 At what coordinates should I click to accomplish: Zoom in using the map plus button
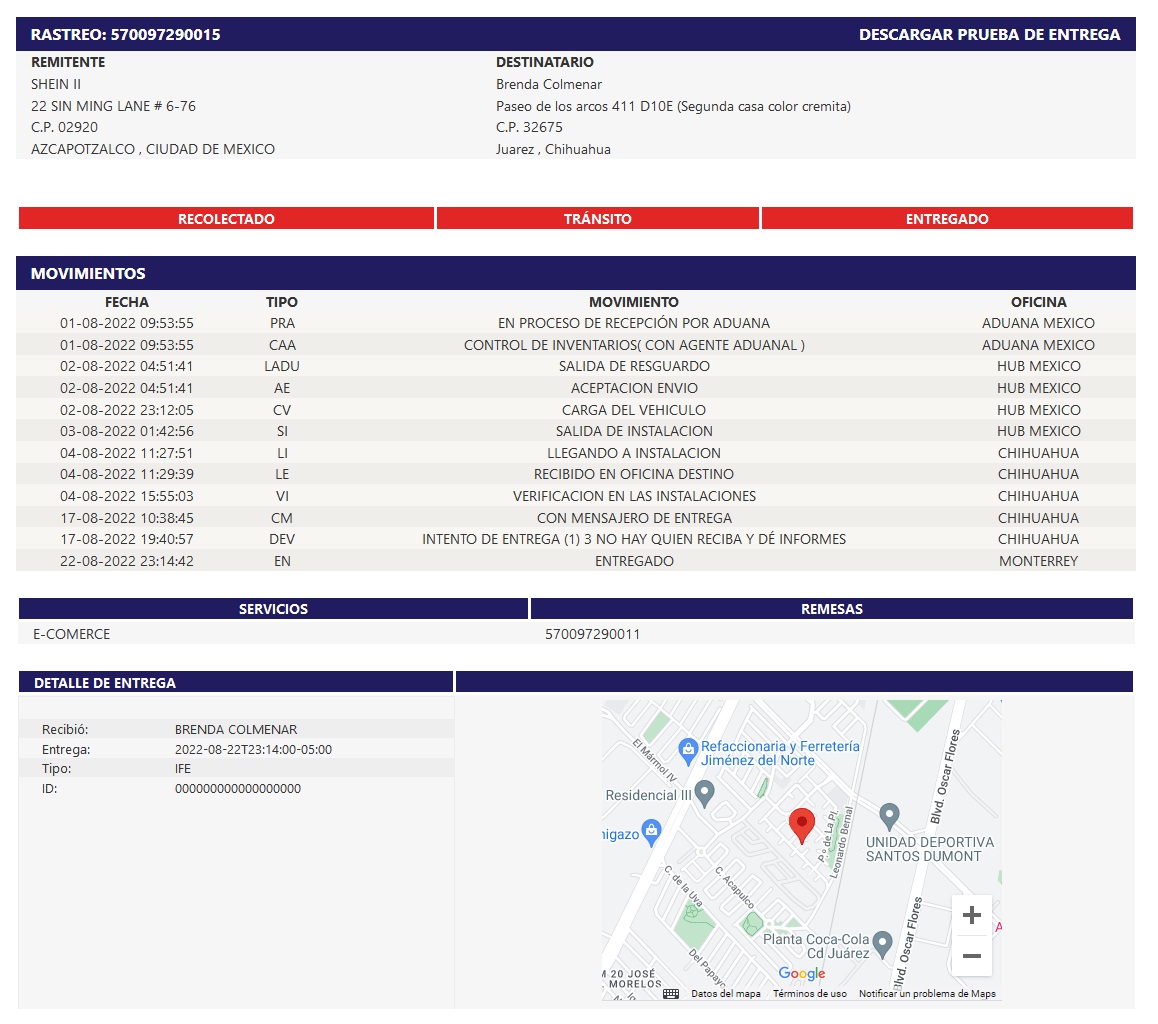[x=971, y=914]
